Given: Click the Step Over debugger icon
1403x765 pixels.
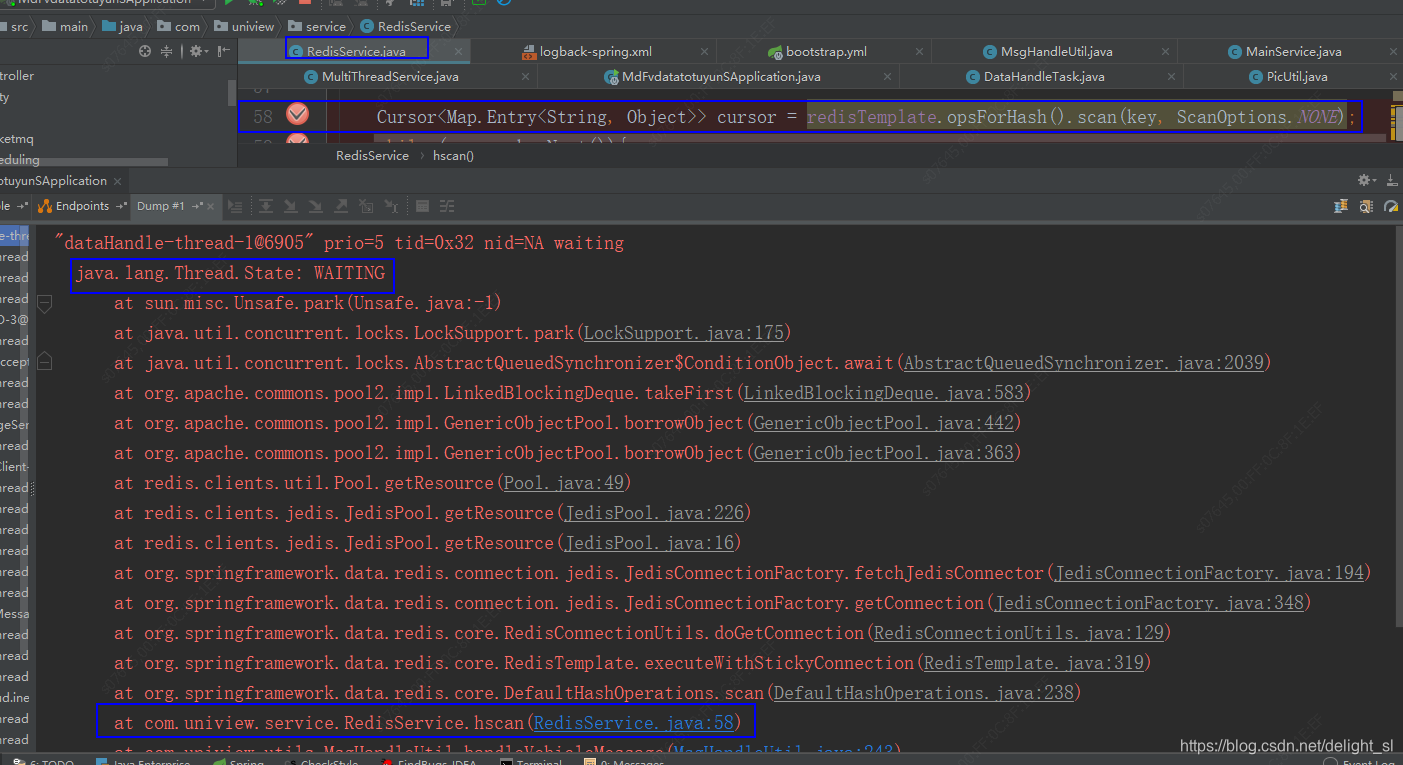Looking at the screenshot, I should coord(266,206).
